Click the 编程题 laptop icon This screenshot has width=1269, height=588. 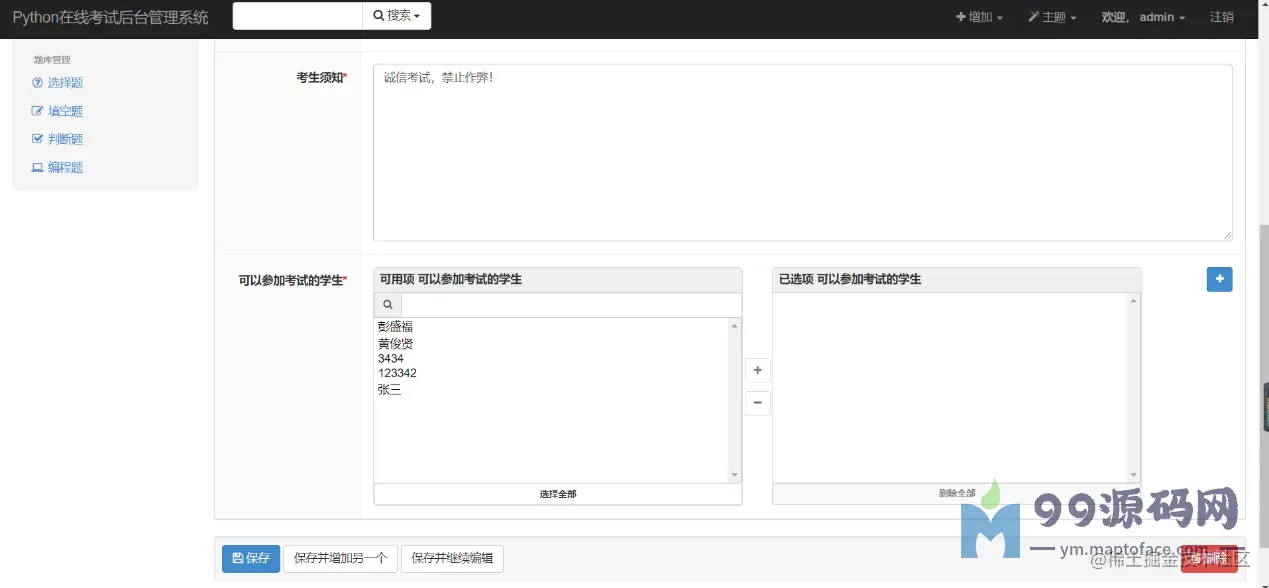coord(38,167)
